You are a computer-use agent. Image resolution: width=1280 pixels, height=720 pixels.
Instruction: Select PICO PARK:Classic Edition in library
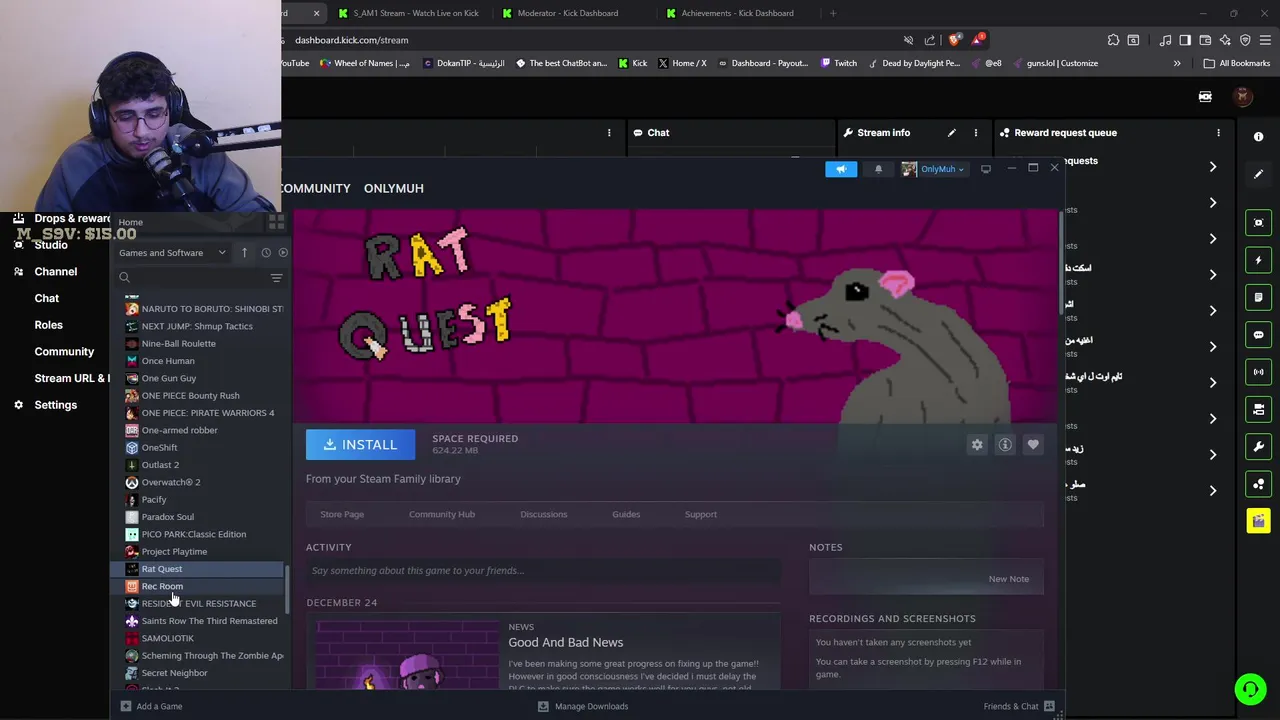tap(193, 534)
